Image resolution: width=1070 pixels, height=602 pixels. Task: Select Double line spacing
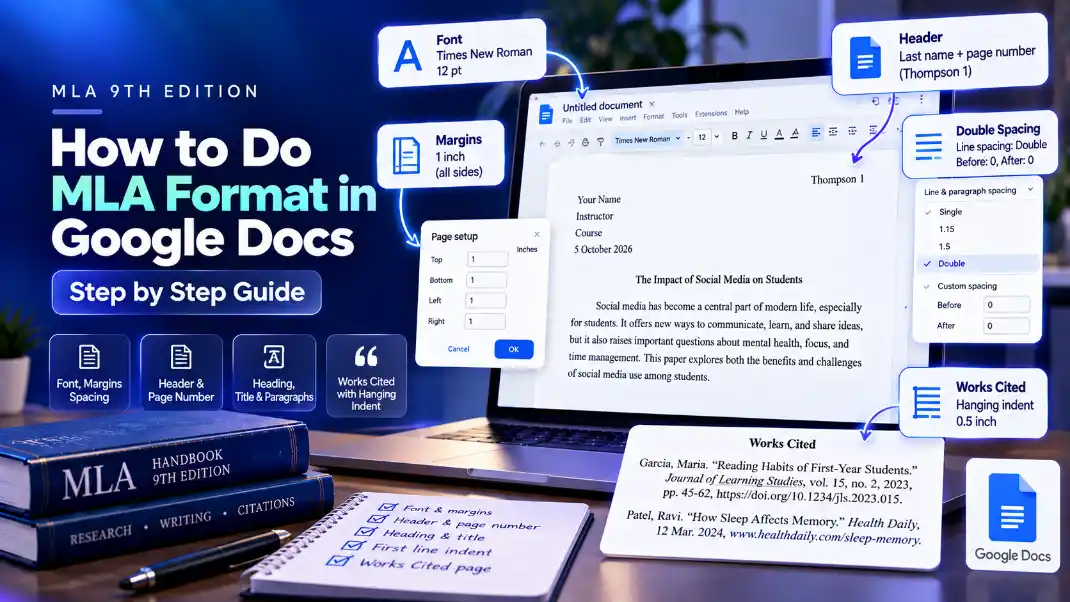(x=976, y=263)
